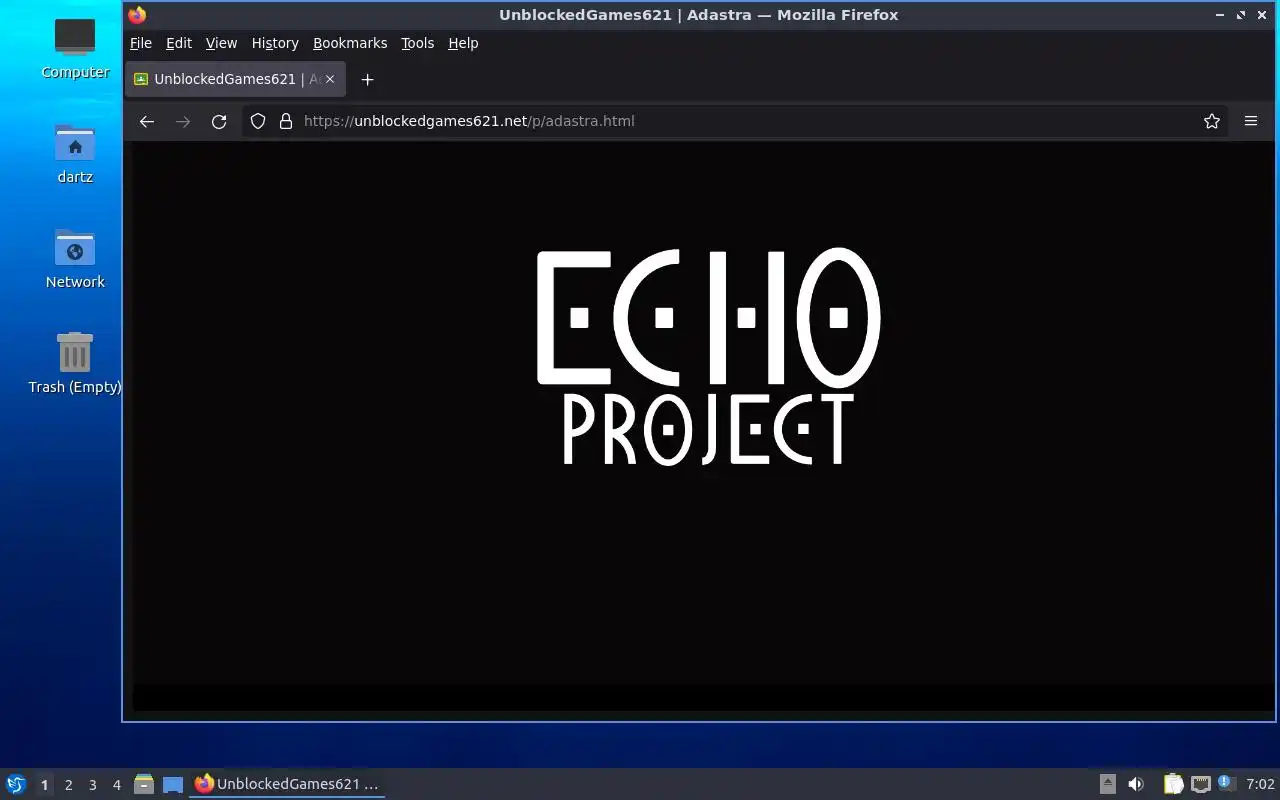This screenshot has width=1280, height=800.
Task: Open the File menu
Action: (x=141, y=43)
